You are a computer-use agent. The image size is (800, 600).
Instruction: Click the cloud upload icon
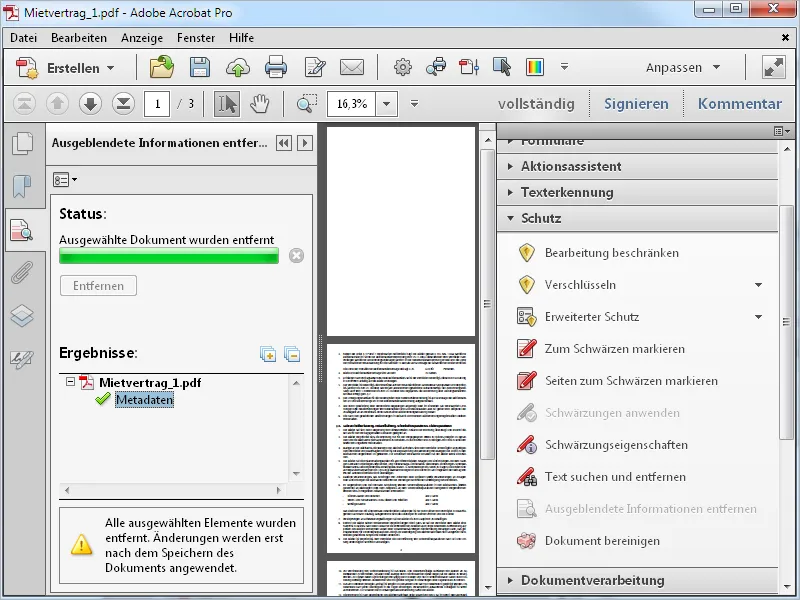[238, 67]
